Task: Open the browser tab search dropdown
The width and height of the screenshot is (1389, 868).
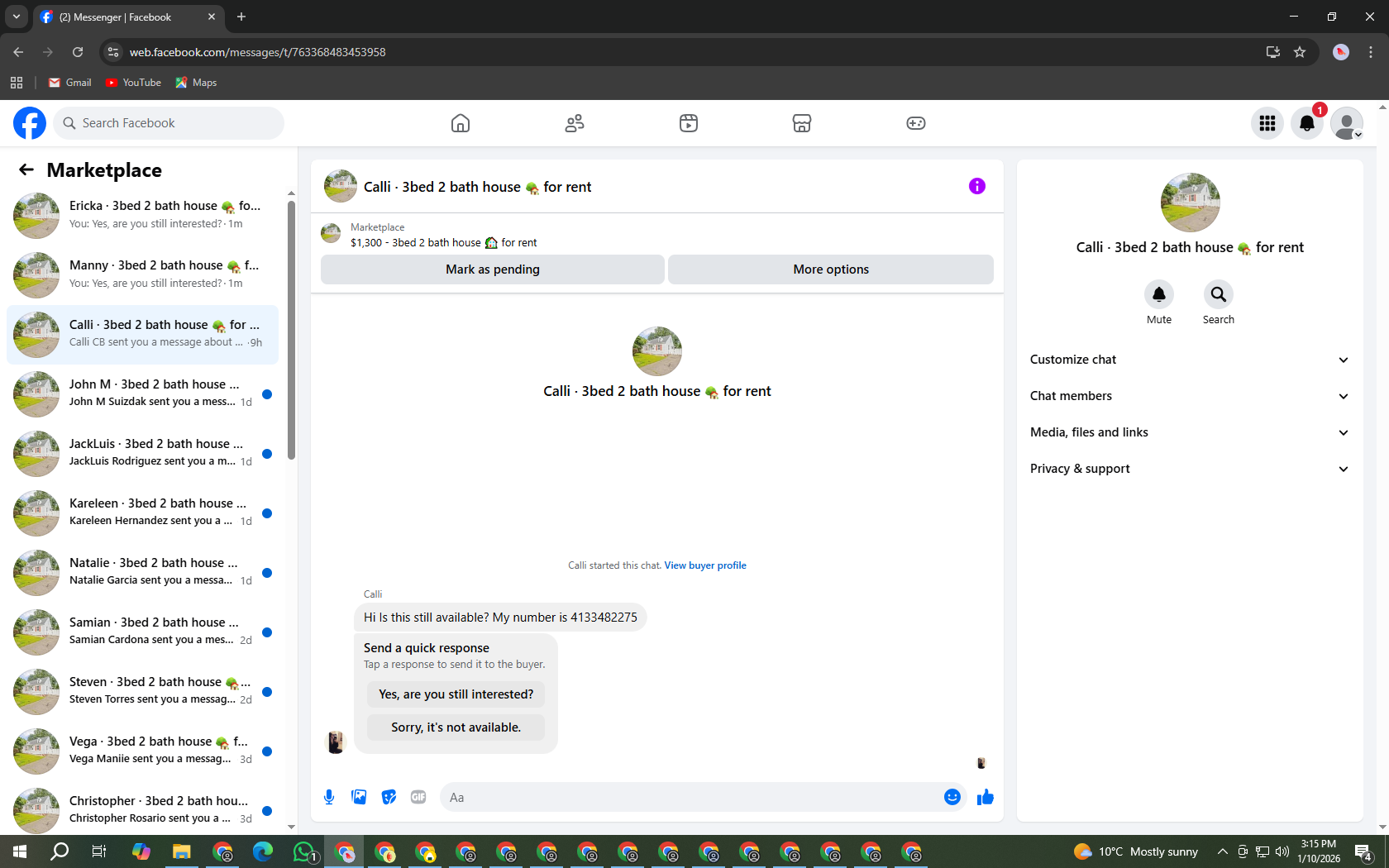Action: [16, 17]
